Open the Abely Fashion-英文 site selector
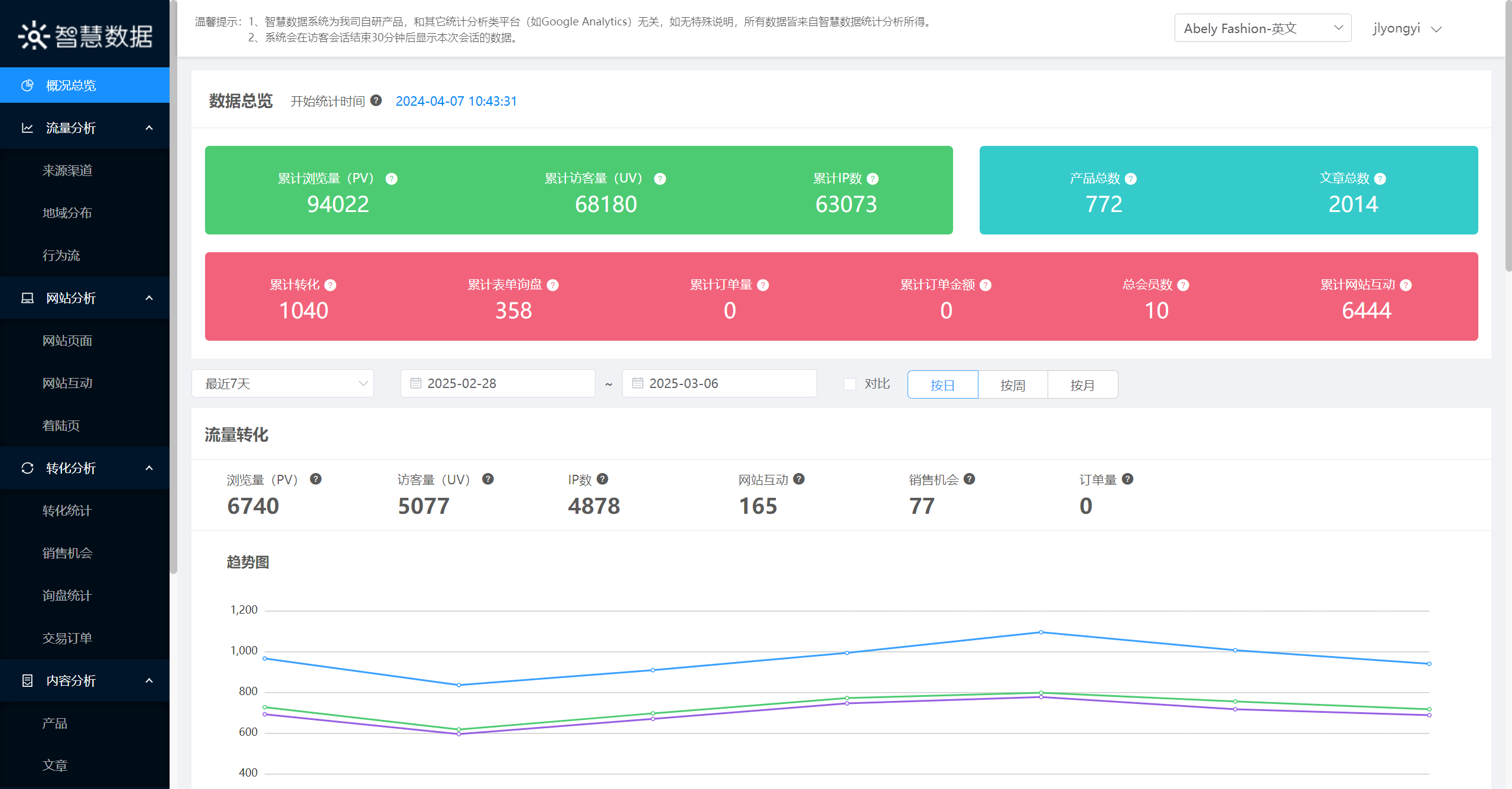Image resolution: width=1512 pixels, height=789 pixels. 1262,28
